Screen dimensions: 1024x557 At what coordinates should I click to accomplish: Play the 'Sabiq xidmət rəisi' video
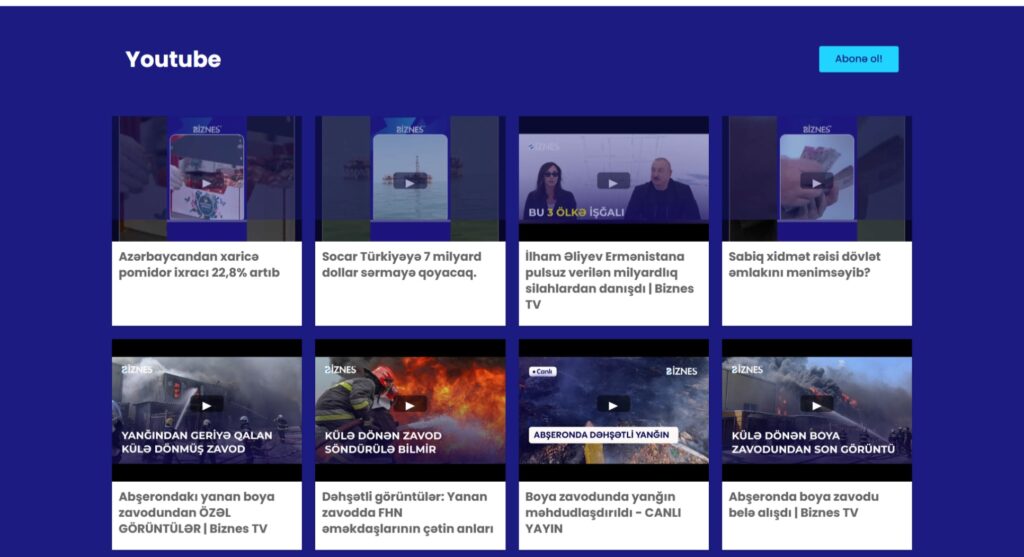click(816, 182)
